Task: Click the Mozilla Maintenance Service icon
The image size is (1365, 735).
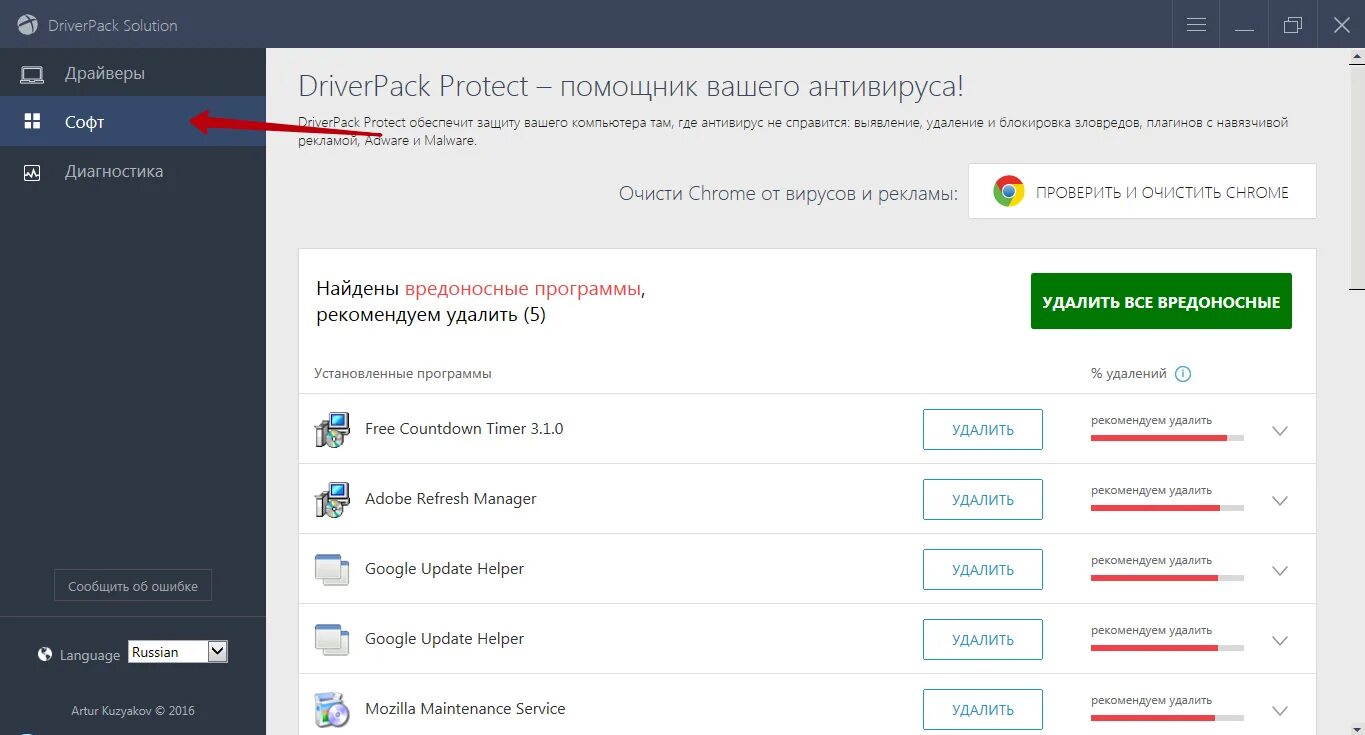Action: pyautogui.click(x=332, y=709)
